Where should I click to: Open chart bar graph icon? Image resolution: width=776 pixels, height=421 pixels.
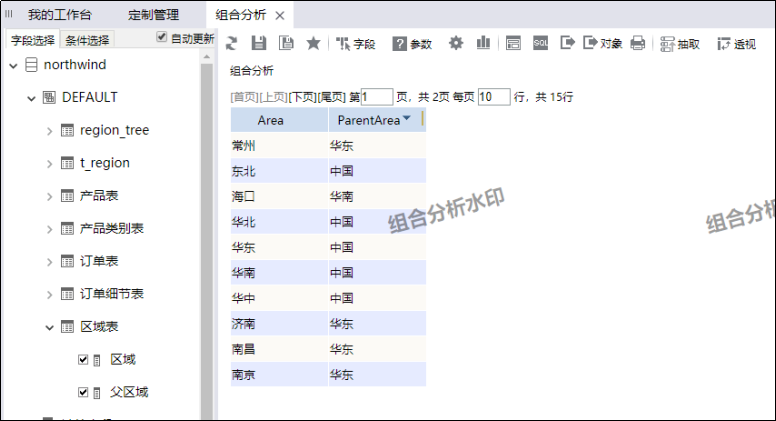click(x=483, y=44)
